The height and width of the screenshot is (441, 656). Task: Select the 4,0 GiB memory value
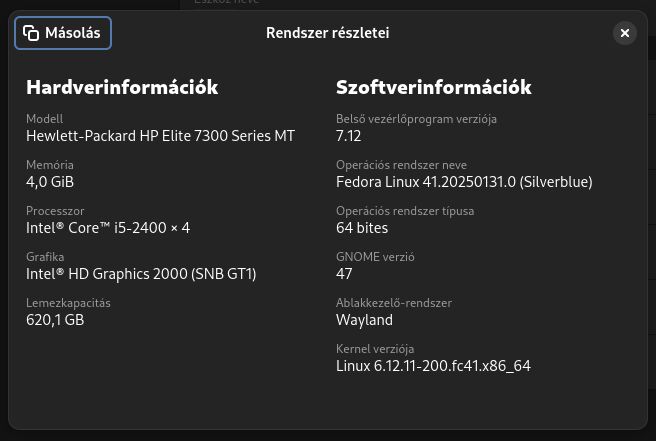point(50,182)
